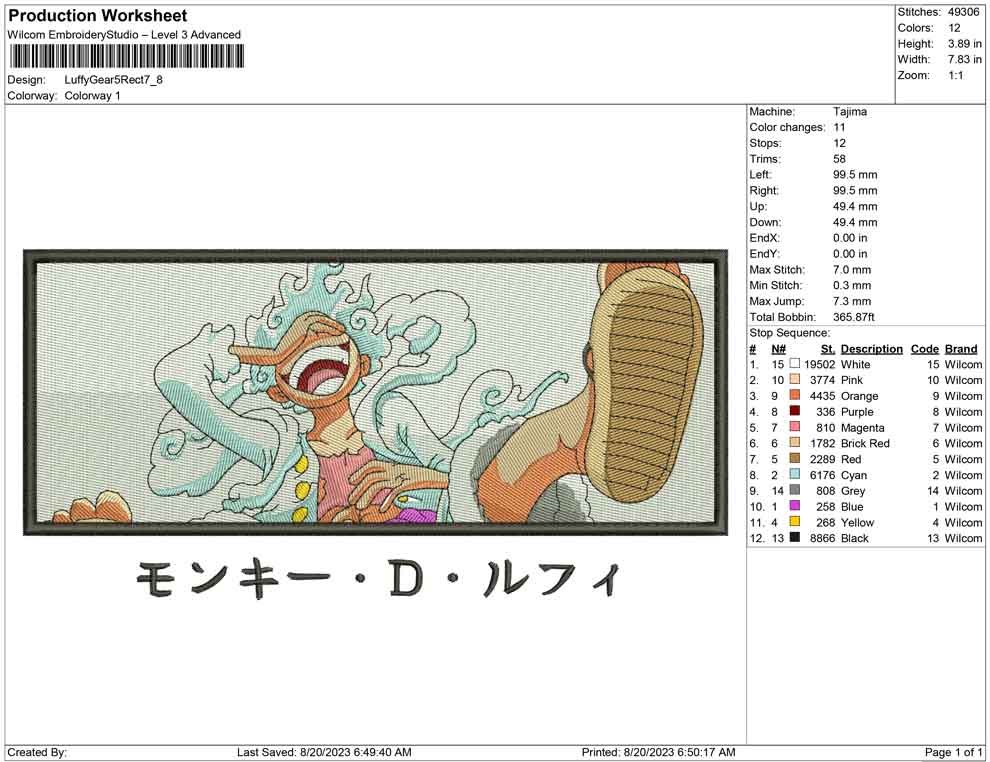Image resolution: width=990 pixels, height=762 pixels.
Task: Click the Trims value '58'
Action: point(839,159)
